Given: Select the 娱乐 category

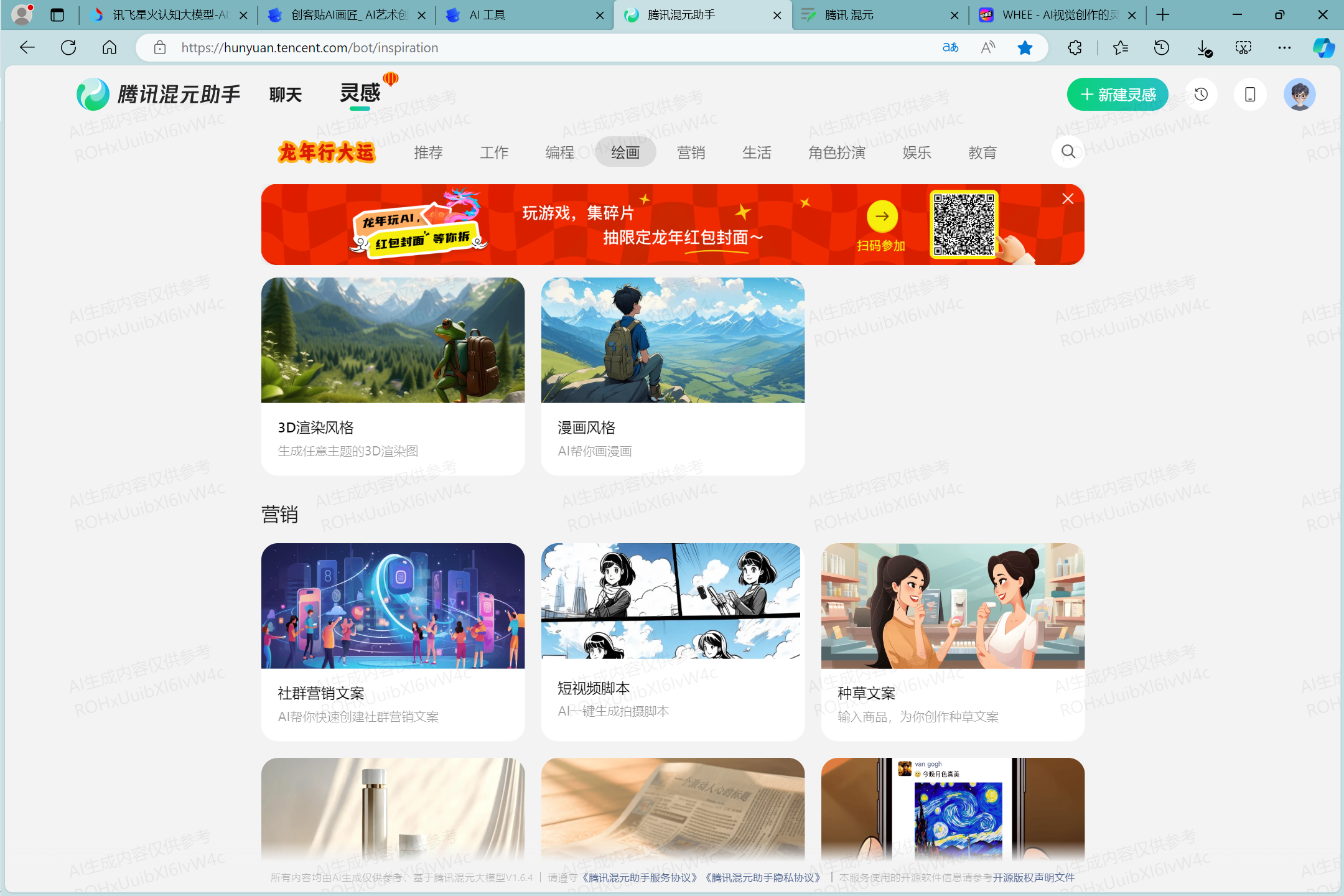Looking at the screenshot, I should (917, 152).
